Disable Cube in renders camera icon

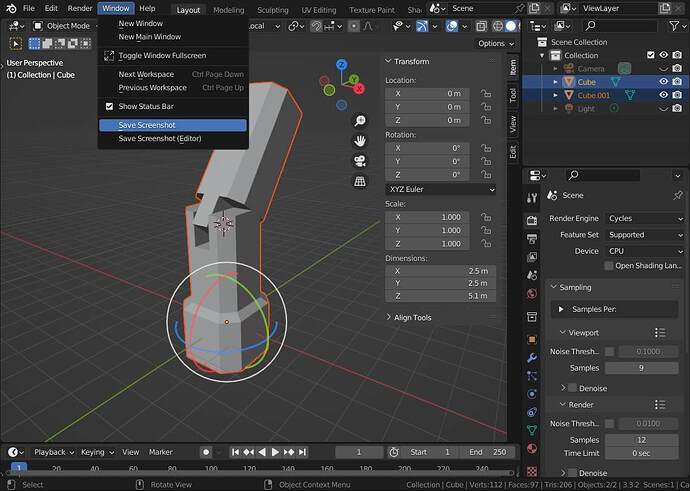coord(677,82)
